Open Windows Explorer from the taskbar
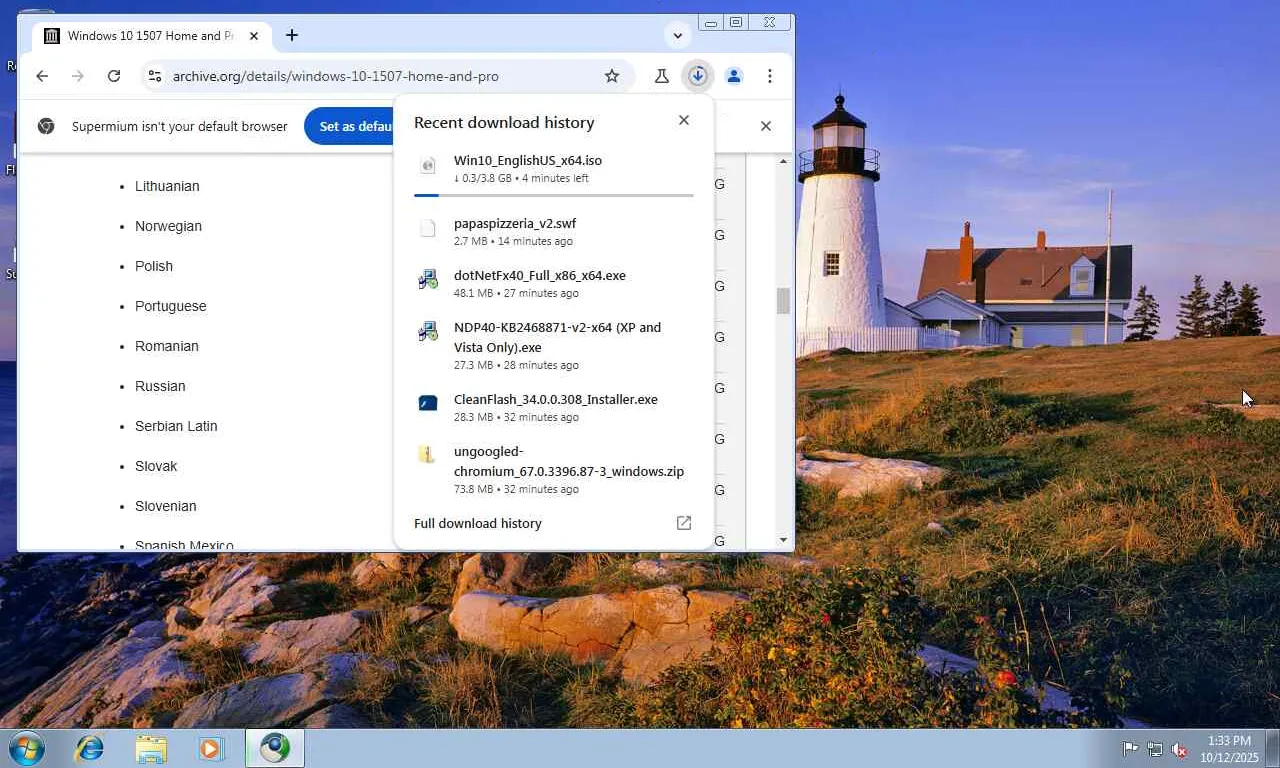Viewport: 1280px width, 768px height. (151, 748)
